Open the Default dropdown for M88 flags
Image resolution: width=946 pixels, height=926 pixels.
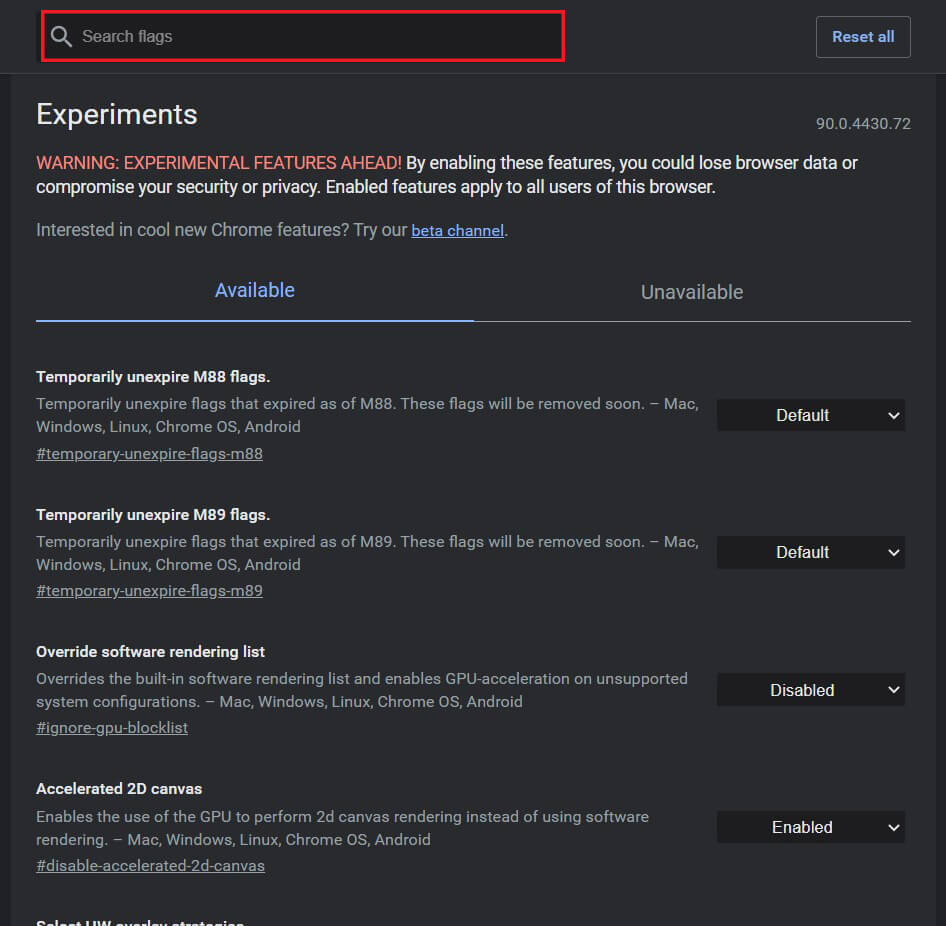[810, 415]
